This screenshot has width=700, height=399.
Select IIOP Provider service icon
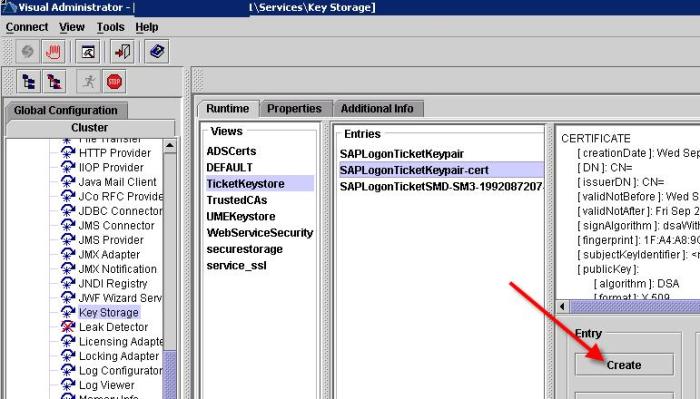click(68, 167)
